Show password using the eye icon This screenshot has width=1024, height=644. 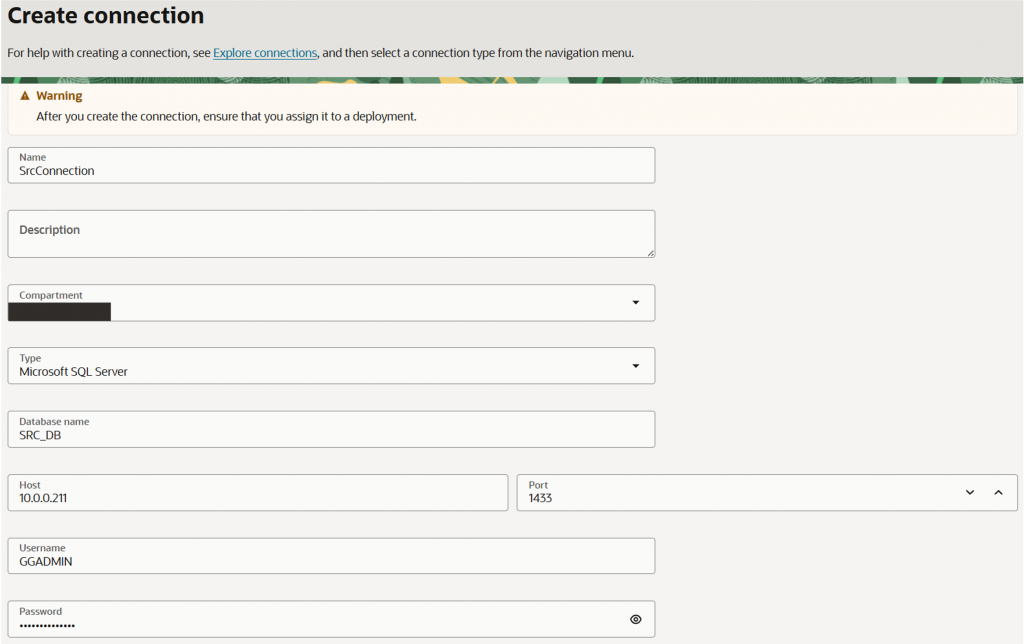pos(635,619)
